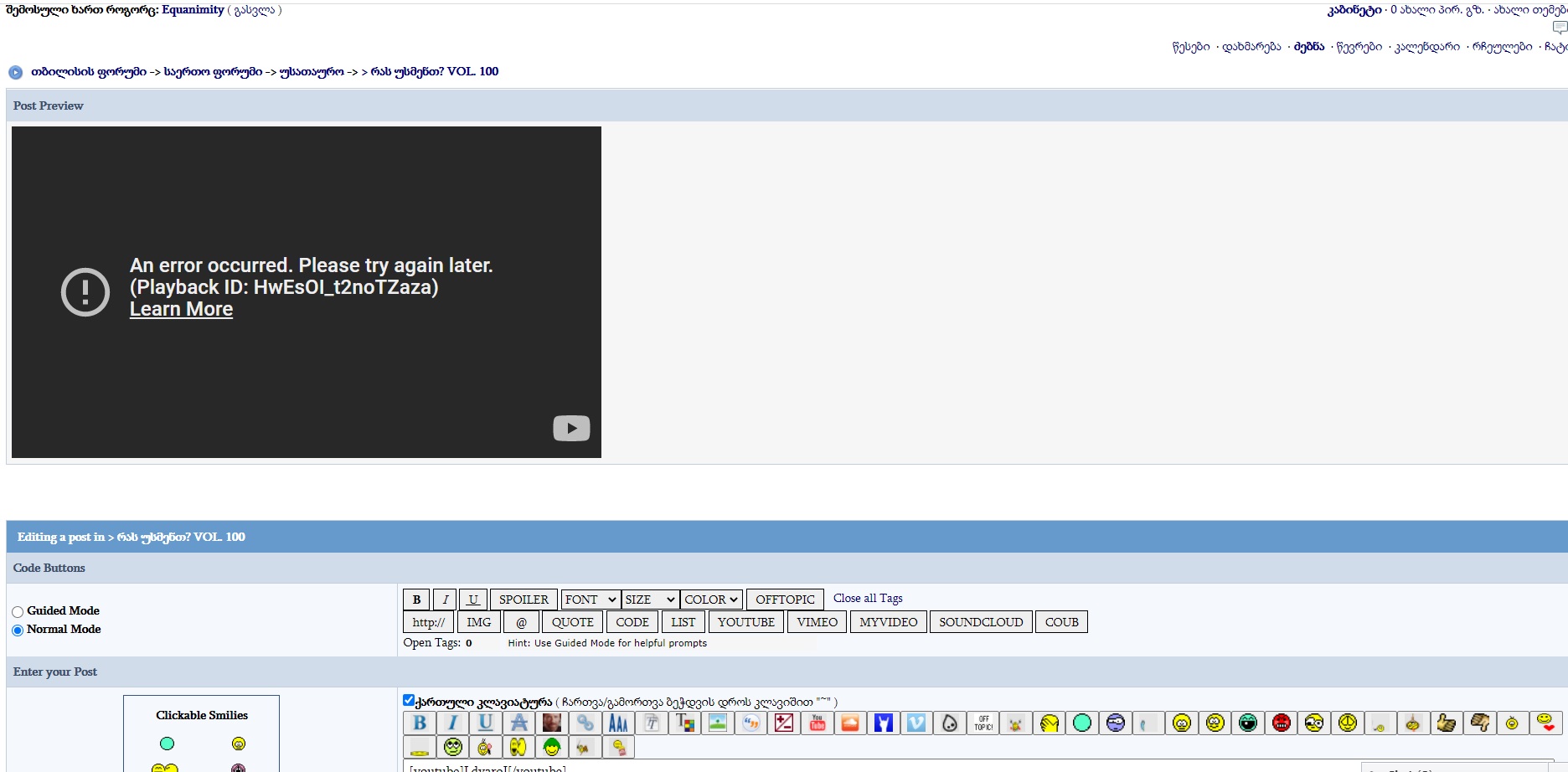Click the thumbs up smiley icon
Screen dimensions: 1568x772
(x=1446, y=723)
